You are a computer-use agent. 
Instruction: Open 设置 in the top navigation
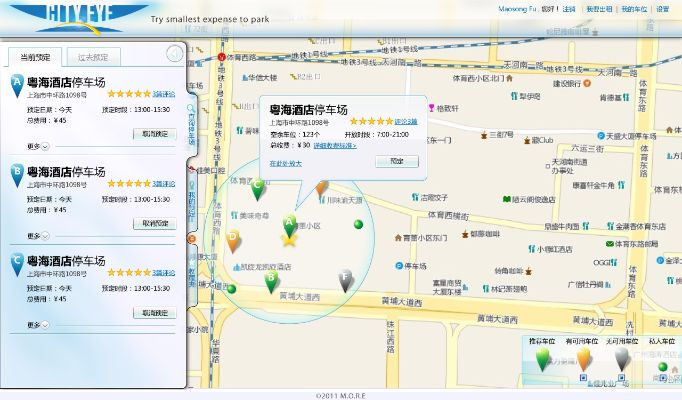(662, 9)
